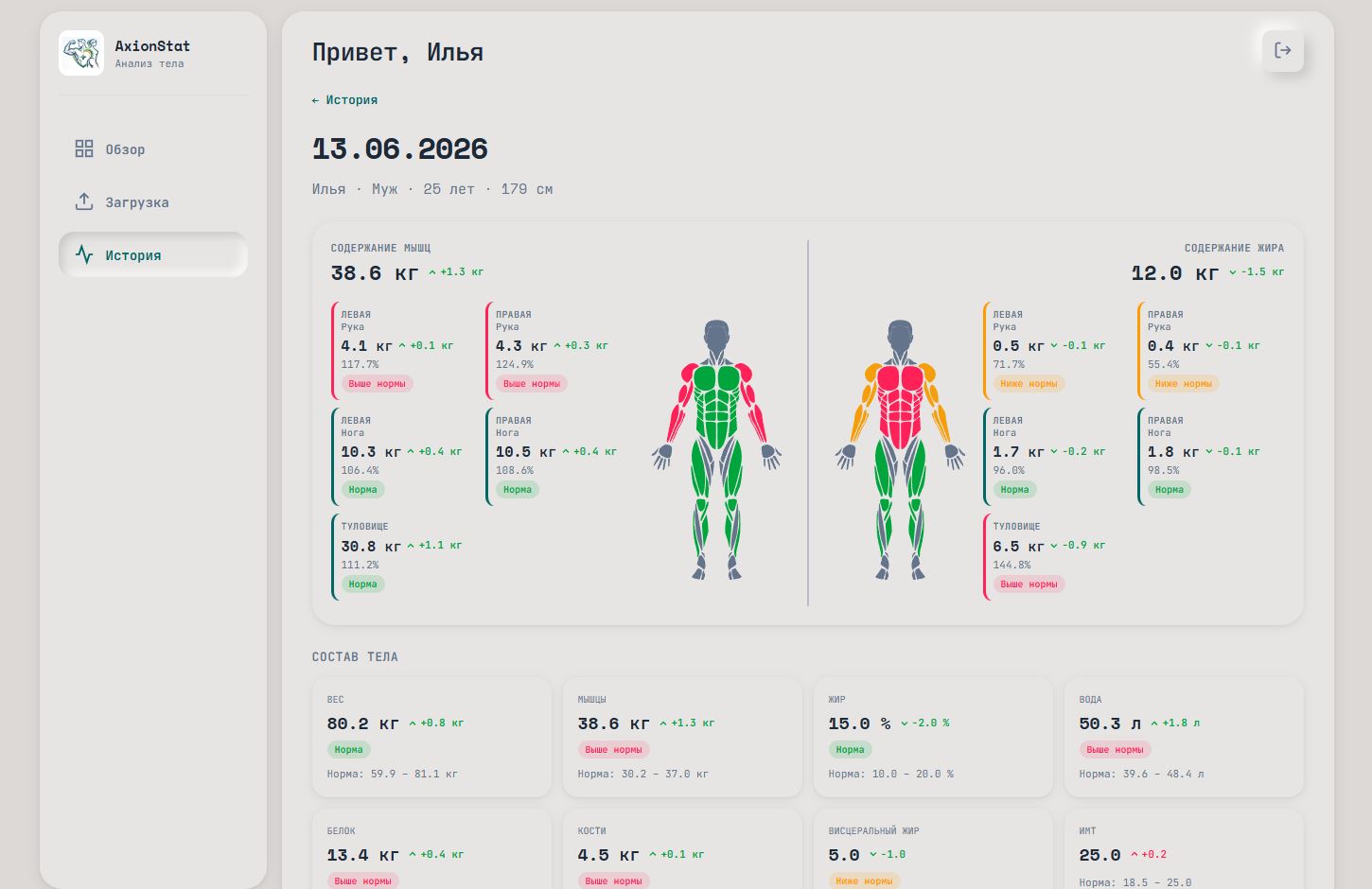The image size is (1372, 889).
Task: Click Норма: 59.9 – 81.1 кг text
Action: click(x=393, y=774)
